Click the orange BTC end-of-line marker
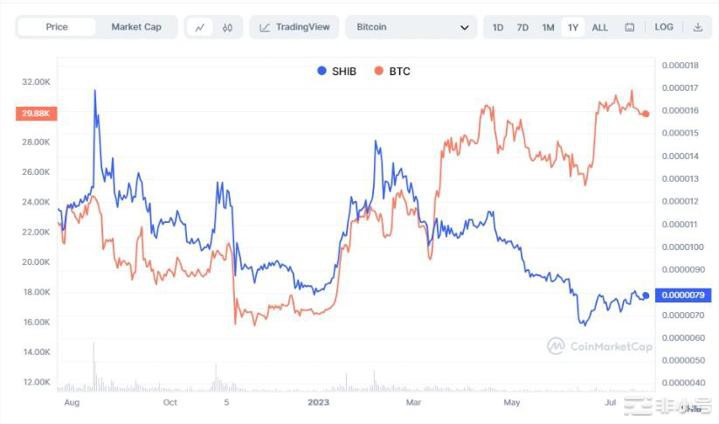719x424 pixels. click(646, 114)
